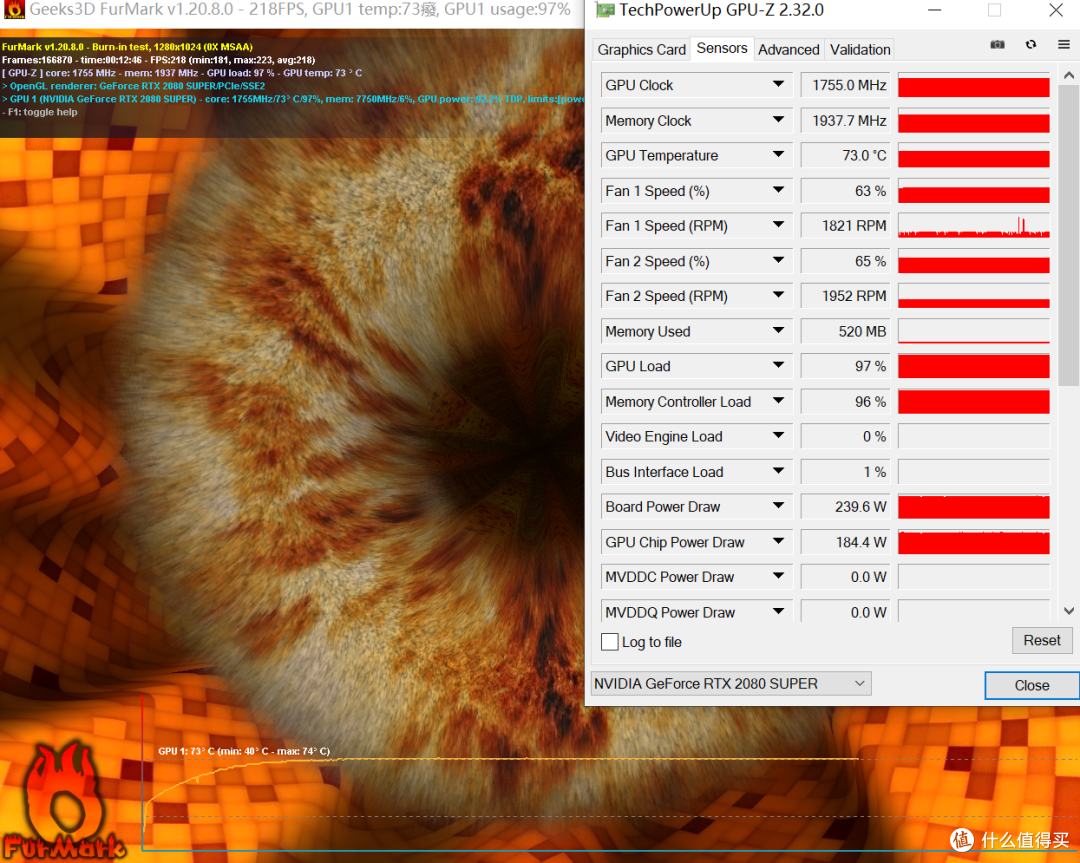Click the 239.6 W Board Power value
1080x863 pixels.
845,507
